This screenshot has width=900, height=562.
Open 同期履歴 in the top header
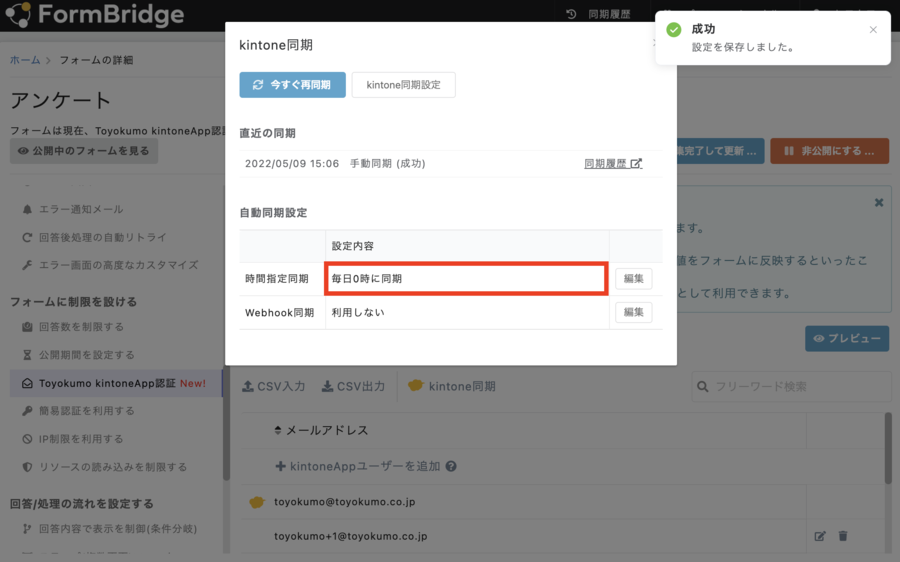609,14
